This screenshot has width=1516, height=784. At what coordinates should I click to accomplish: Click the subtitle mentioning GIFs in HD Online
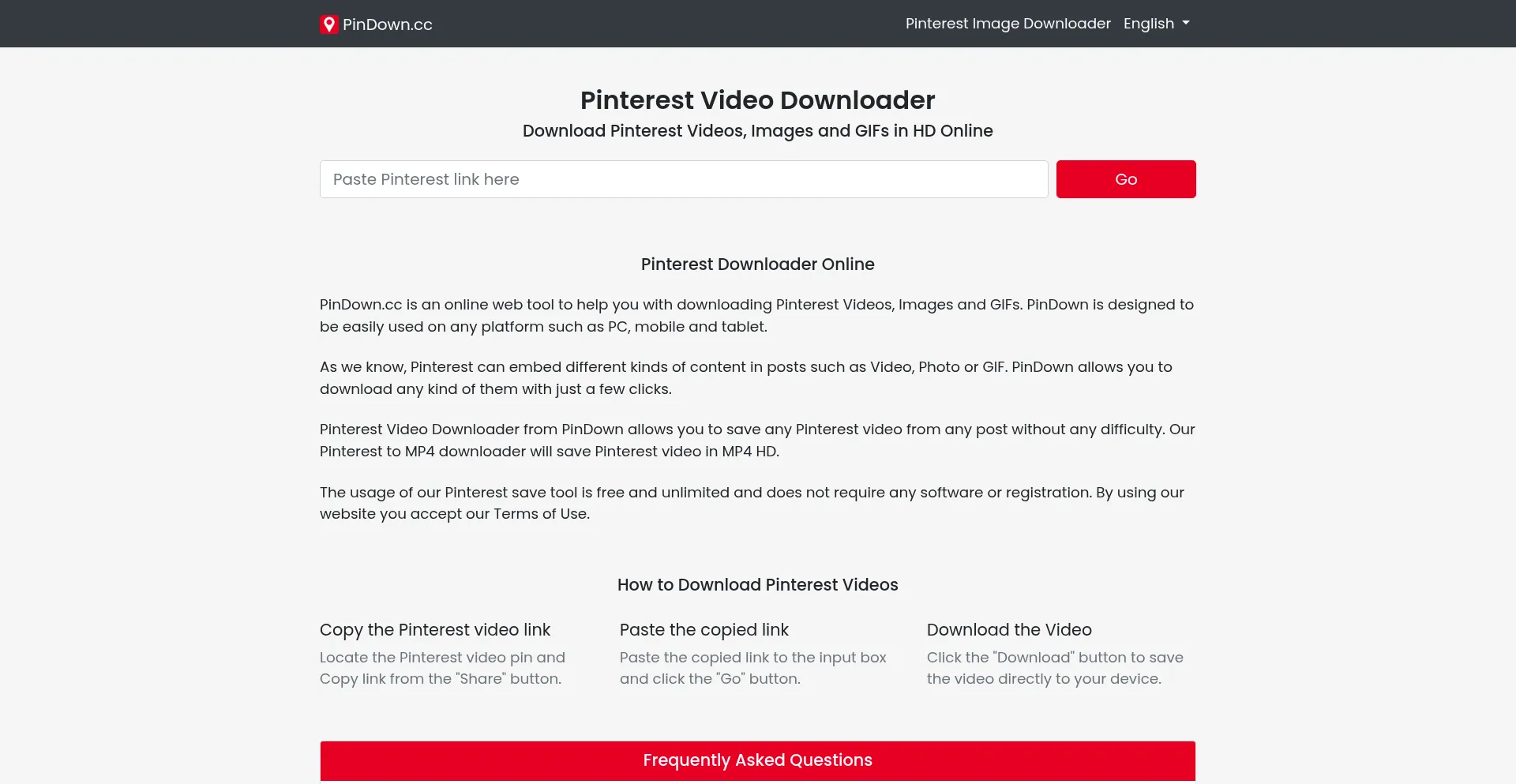pos(757,131)
